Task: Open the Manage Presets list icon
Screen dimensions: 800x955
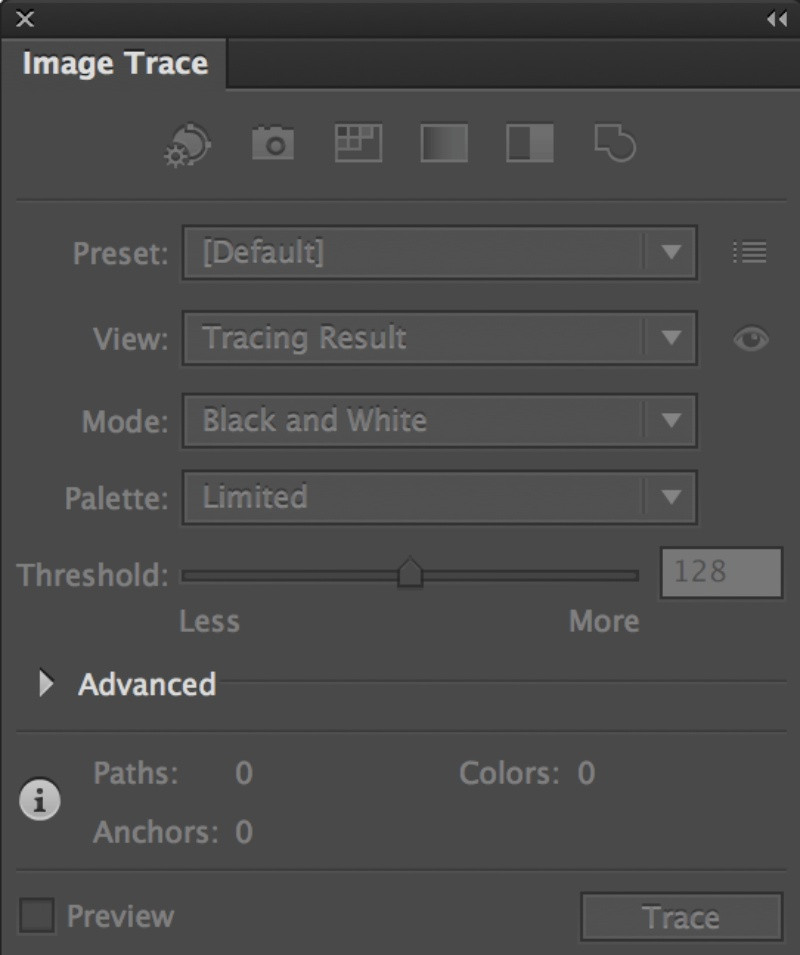Action: 749,252
